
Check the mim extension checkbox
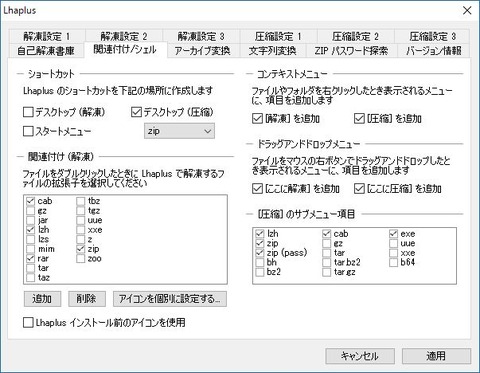point(30,249)
